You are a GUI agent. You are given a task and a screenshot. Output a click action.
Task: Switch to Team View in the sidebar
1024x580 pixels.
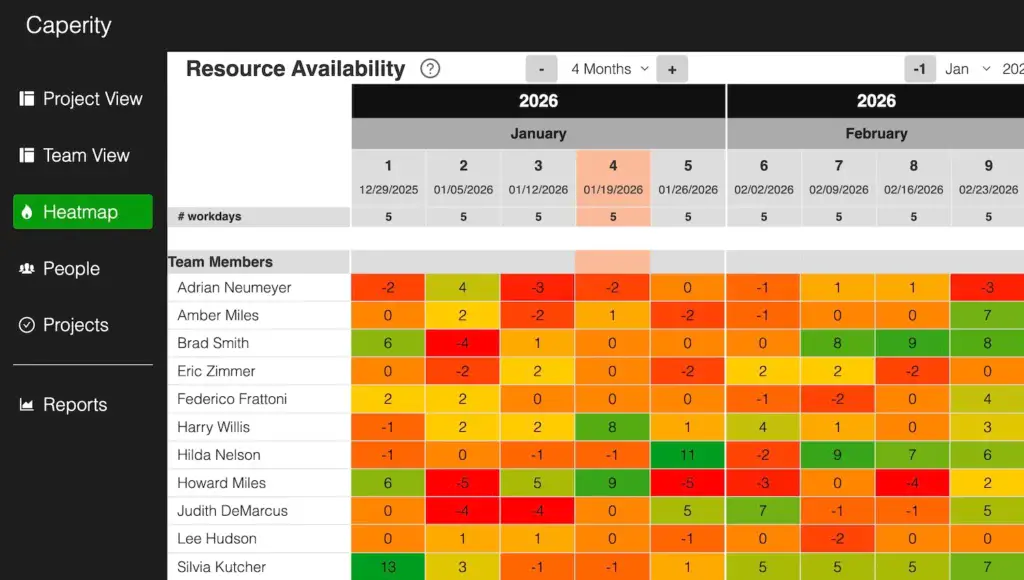pyautogui.click(x=86, y=155)
